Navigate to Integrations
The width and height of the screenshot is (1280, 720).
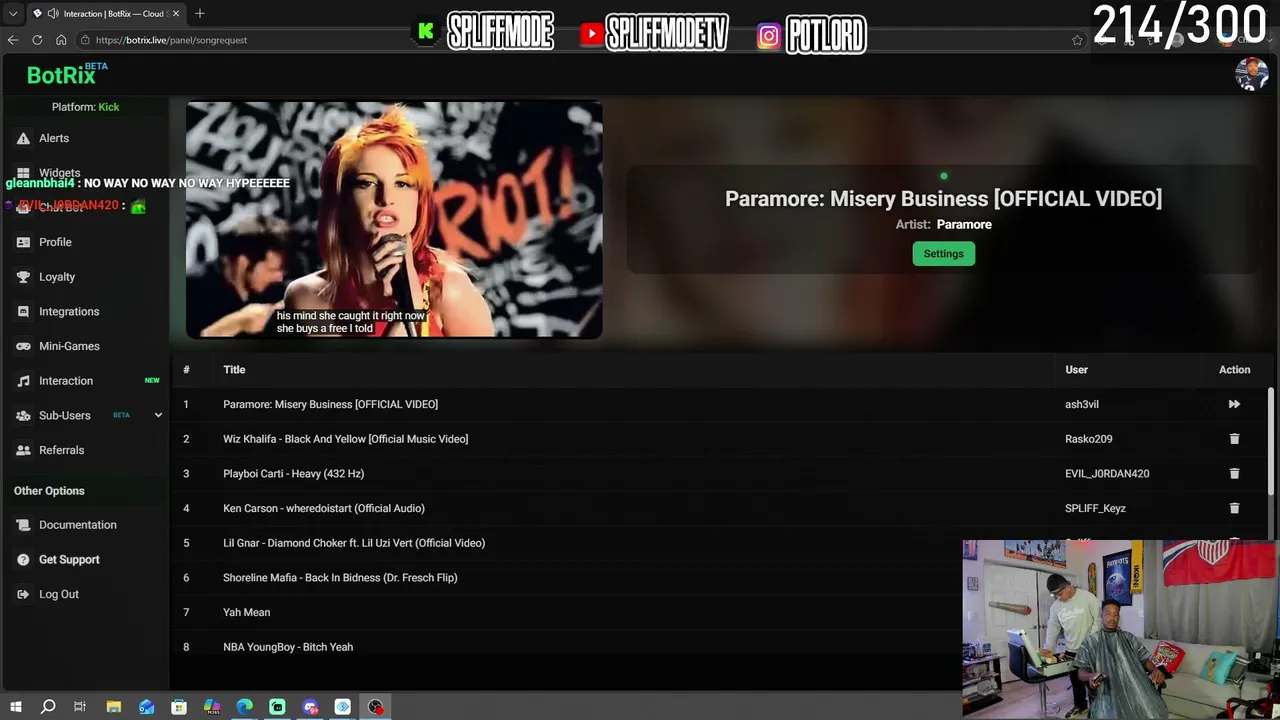[x=69, y=312]
